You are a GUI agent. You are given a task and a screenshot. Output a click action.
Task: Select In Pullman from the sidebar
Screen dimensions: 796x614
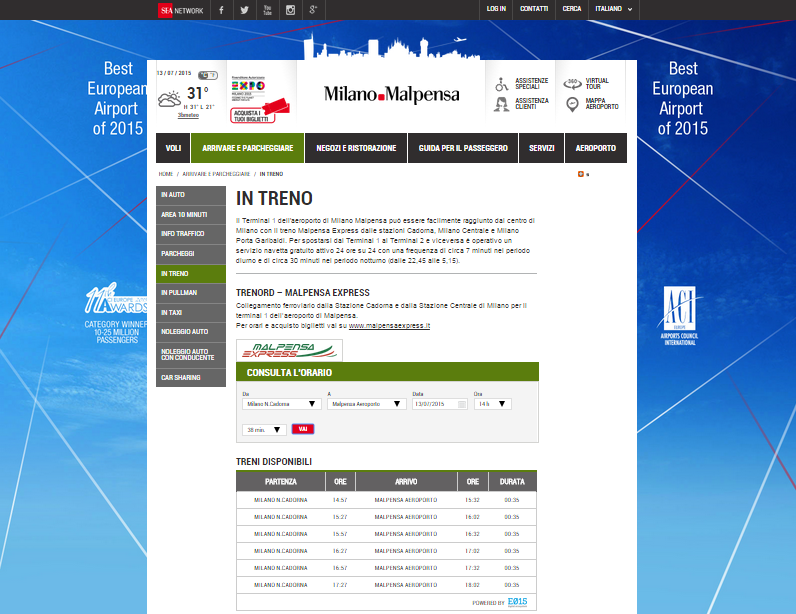pyautogui.click(x=191, y=292)
